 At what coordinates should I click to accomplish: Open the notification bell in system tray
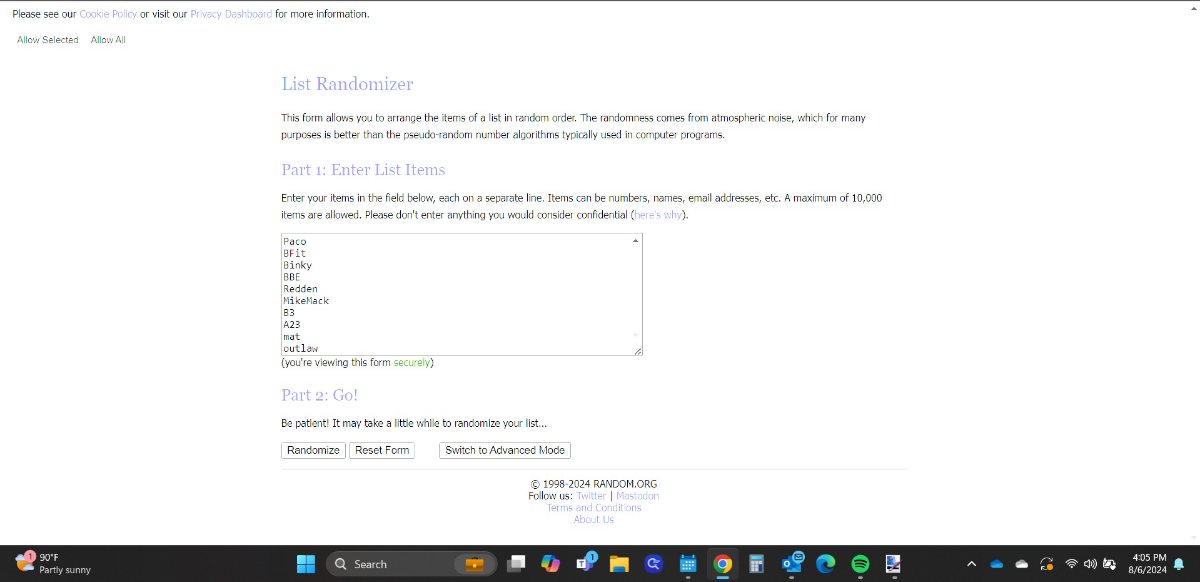pos(1179,564)
